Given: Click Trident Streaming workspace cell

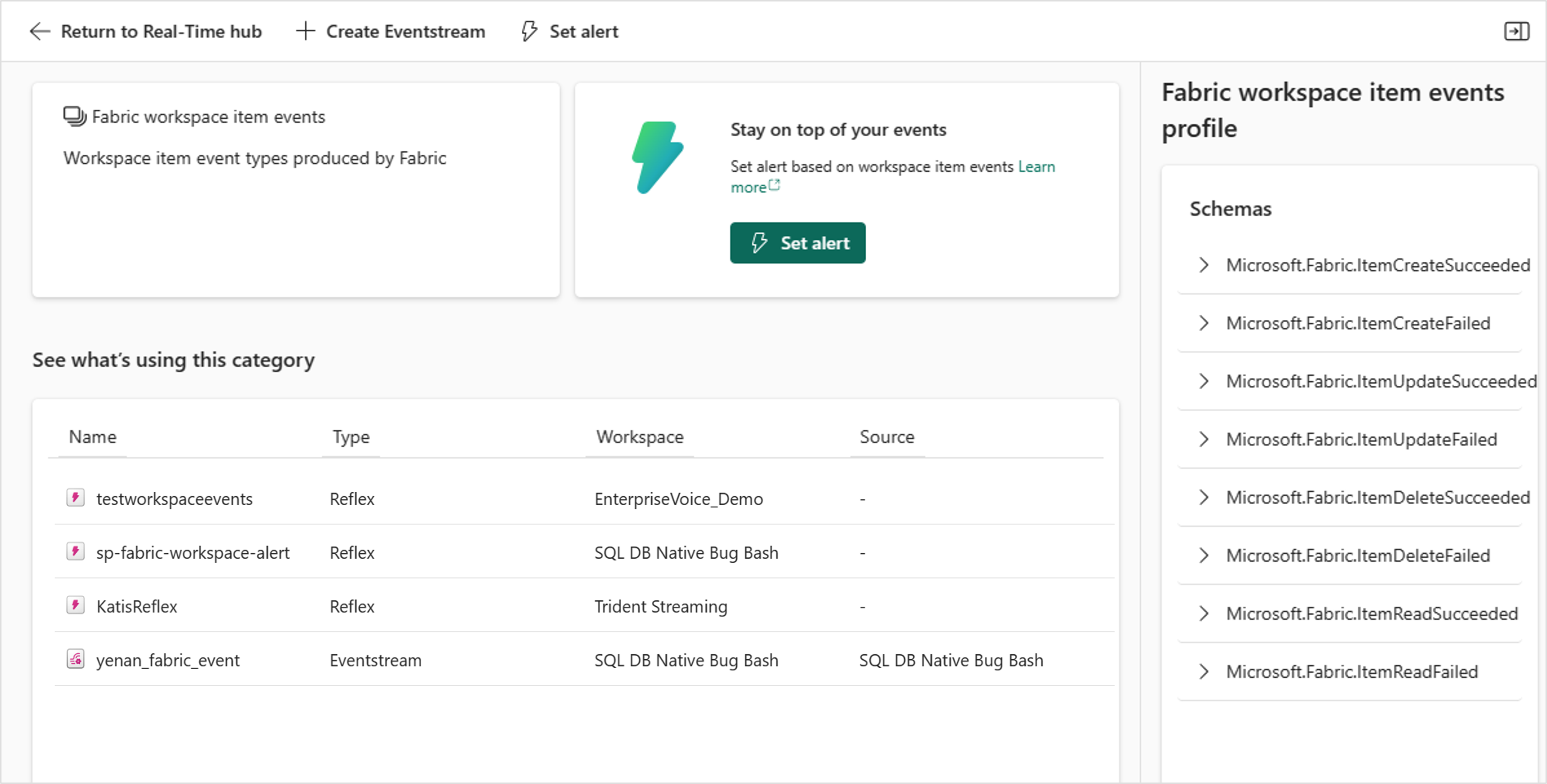Looking at the screenshot, I should (x=661, y=606).
